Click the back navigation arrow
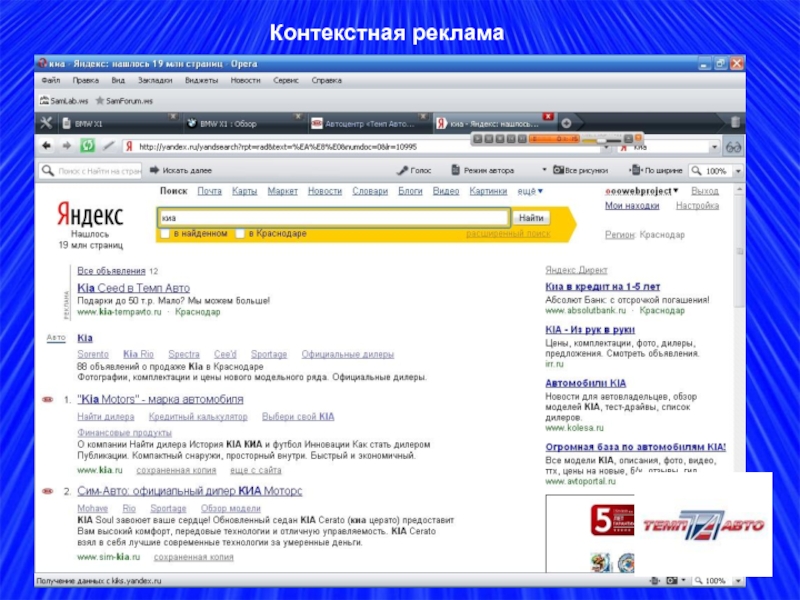Screen dimensions: 800x600 [47, 146]
